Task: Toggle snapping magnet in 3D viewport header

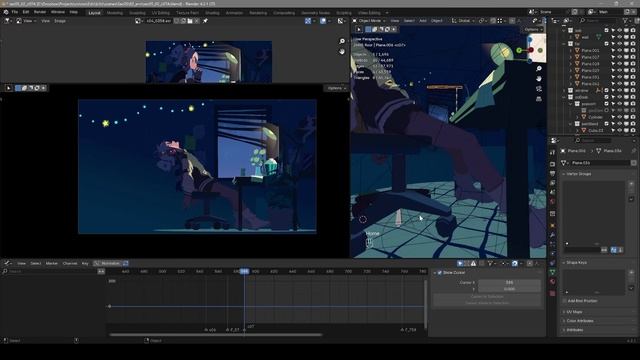Action: [493, 20]
